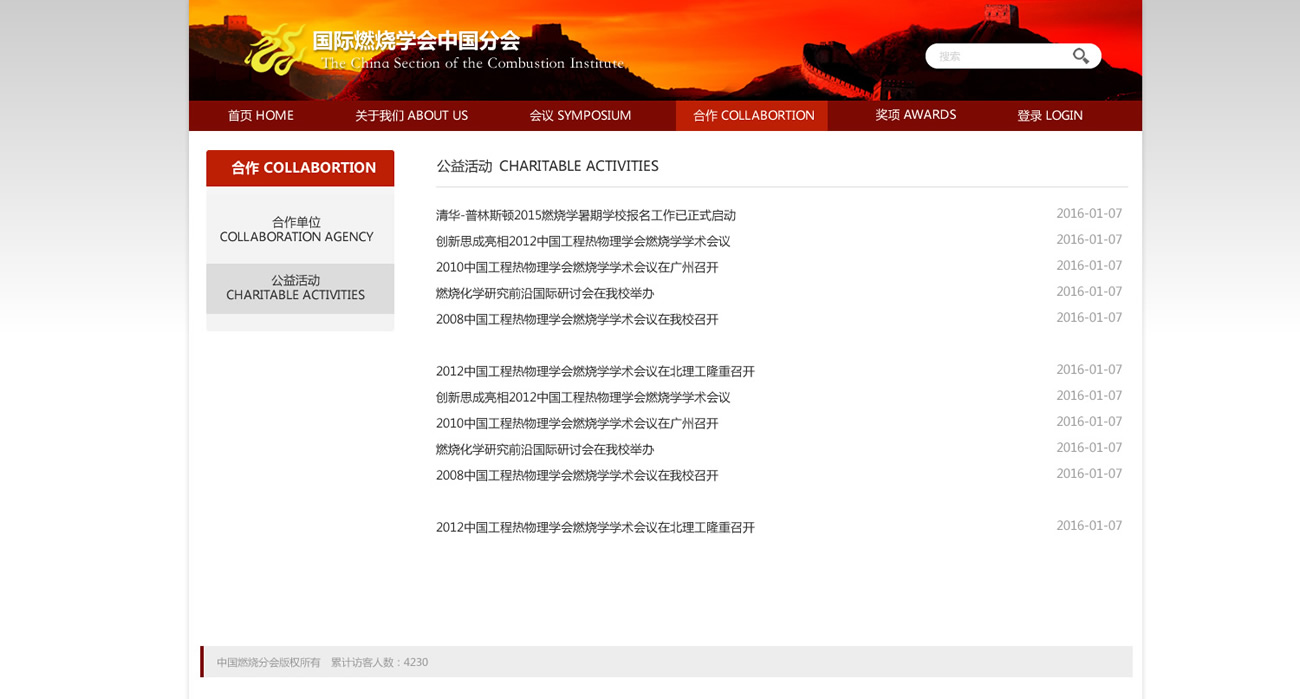Open the first 创新思成亮相2012 article link
Image resolution: width=1300 pixels, height=699 pixels.
click(x=582, y=241)
